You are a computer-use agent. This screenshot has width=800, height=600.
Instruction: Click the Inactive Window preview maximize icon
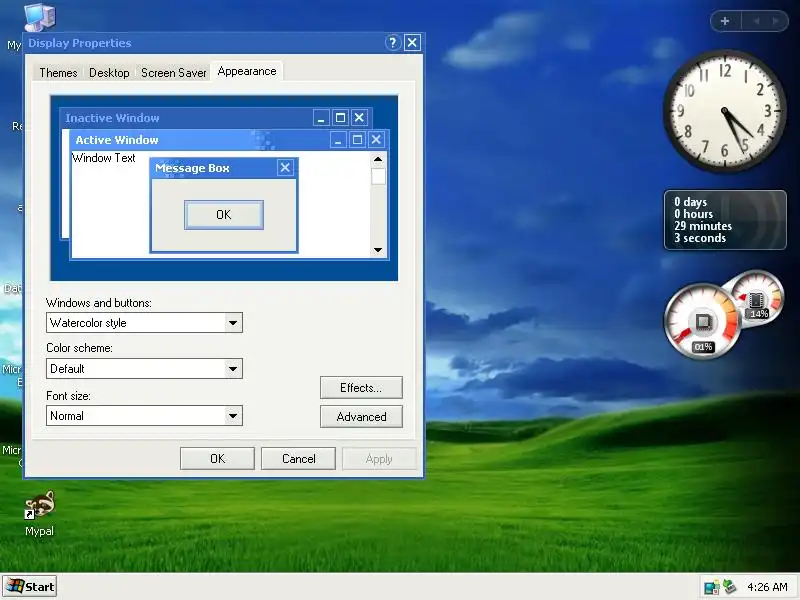tap(340, 118)
